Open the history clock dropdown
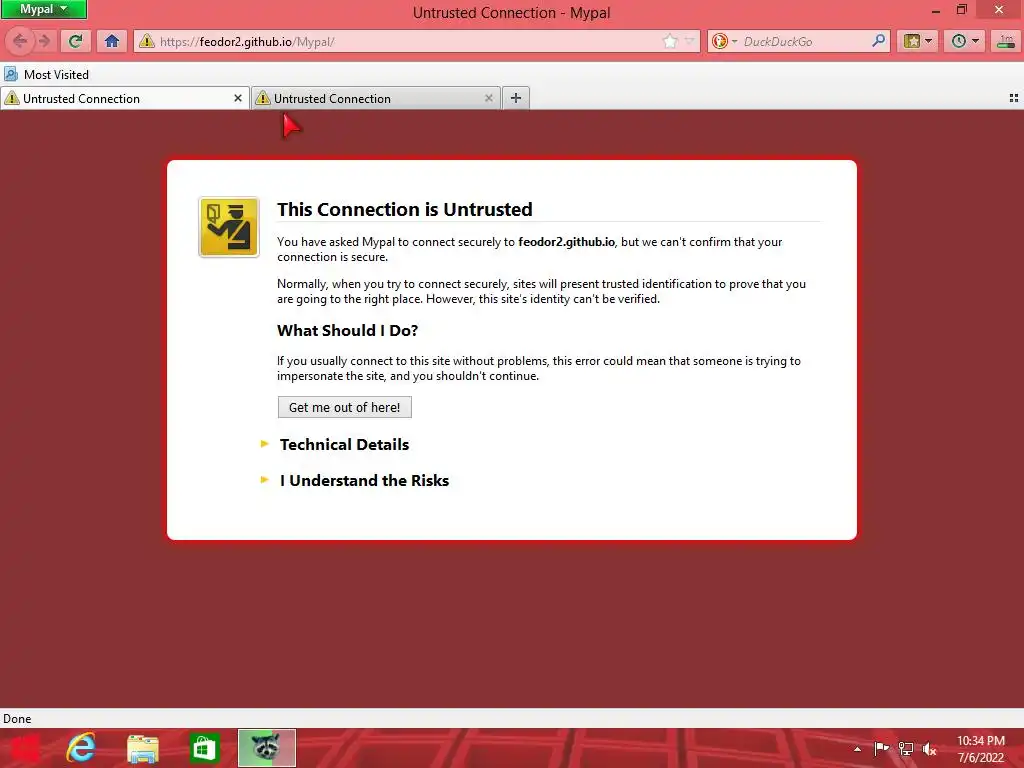The image size is (1024, 768). [965, 41]
